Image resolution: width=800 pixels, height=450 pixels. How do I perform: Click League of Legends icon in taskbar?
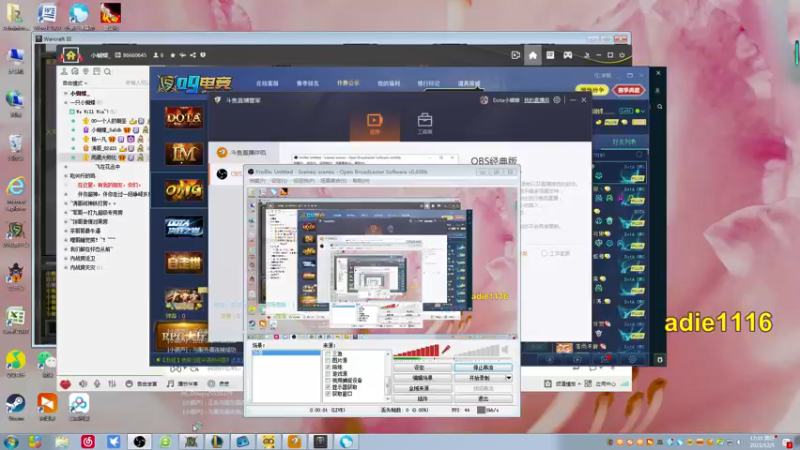[x=217, y=441]
